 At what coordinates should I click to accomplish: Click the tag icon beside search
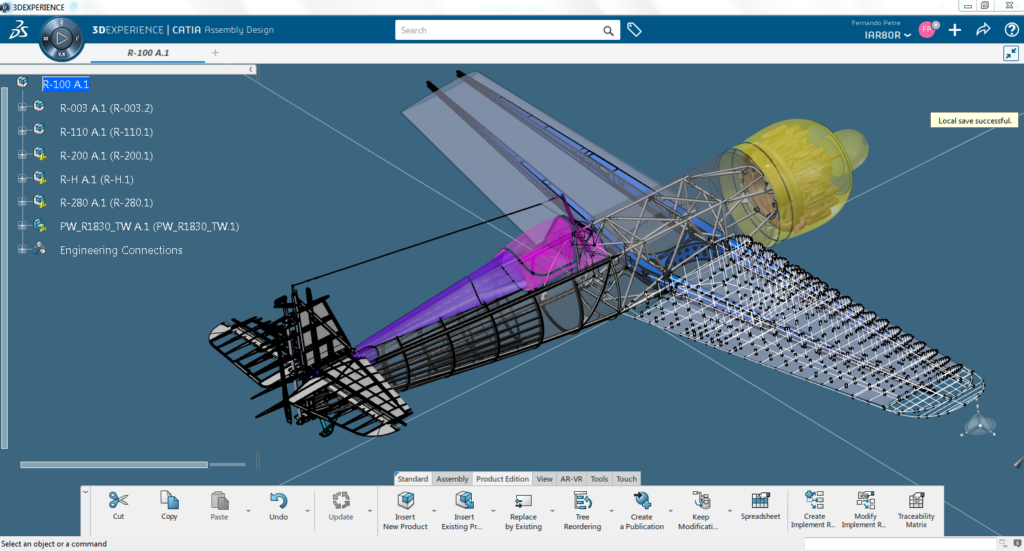point(634,29)
